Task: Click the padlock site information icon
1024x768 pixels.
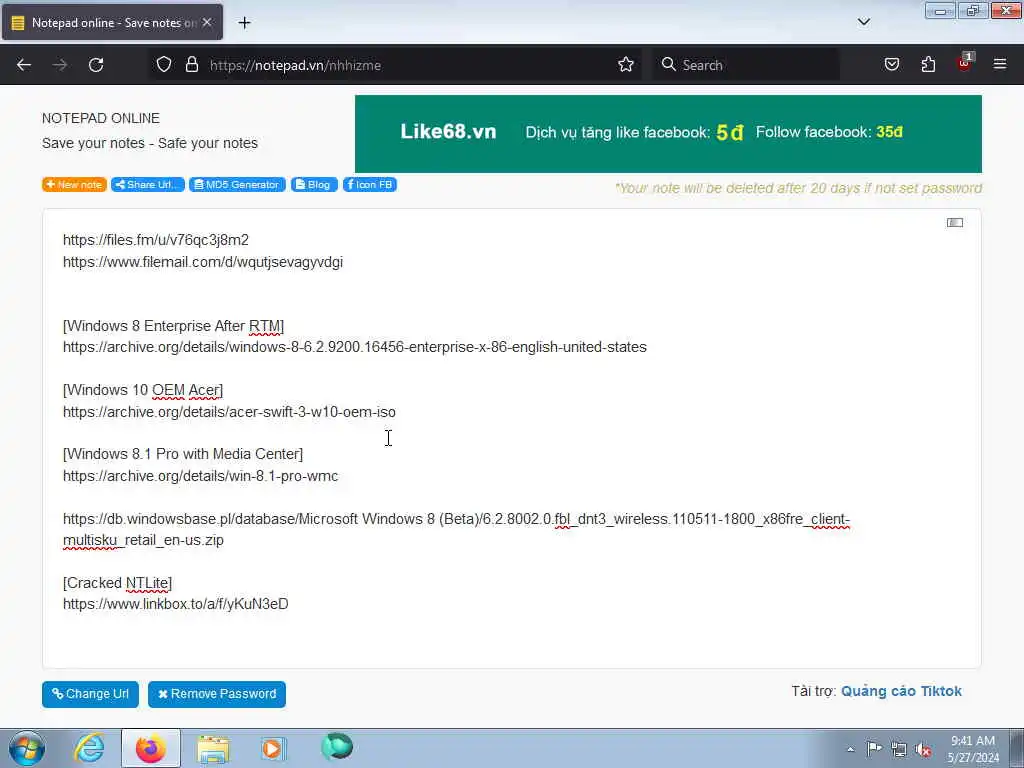Action: point(191,65)
